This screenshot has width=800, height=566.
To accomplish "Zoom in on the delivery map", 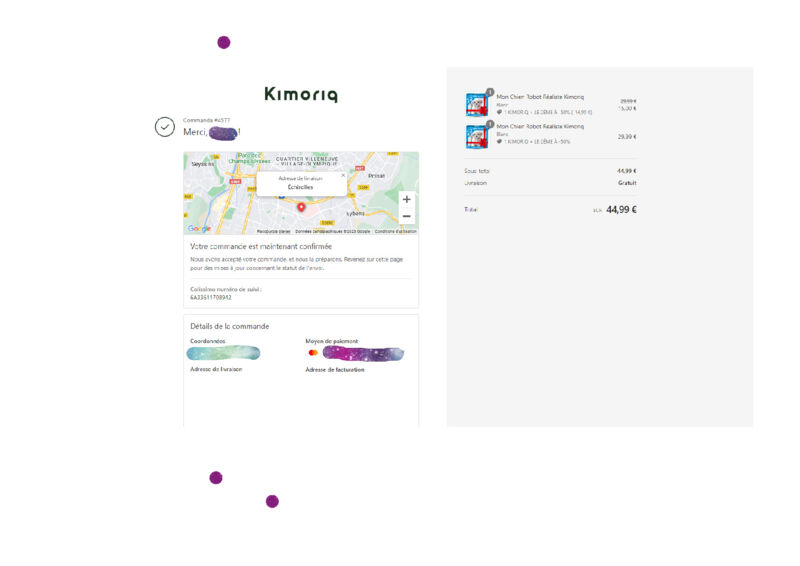I will 406,200.
